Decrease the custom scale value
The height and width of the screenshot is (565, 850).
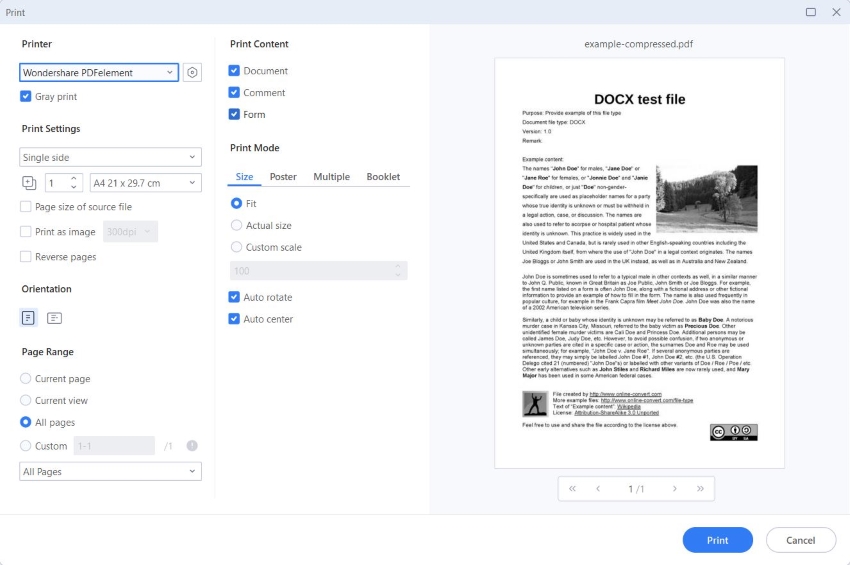[398, 275]
